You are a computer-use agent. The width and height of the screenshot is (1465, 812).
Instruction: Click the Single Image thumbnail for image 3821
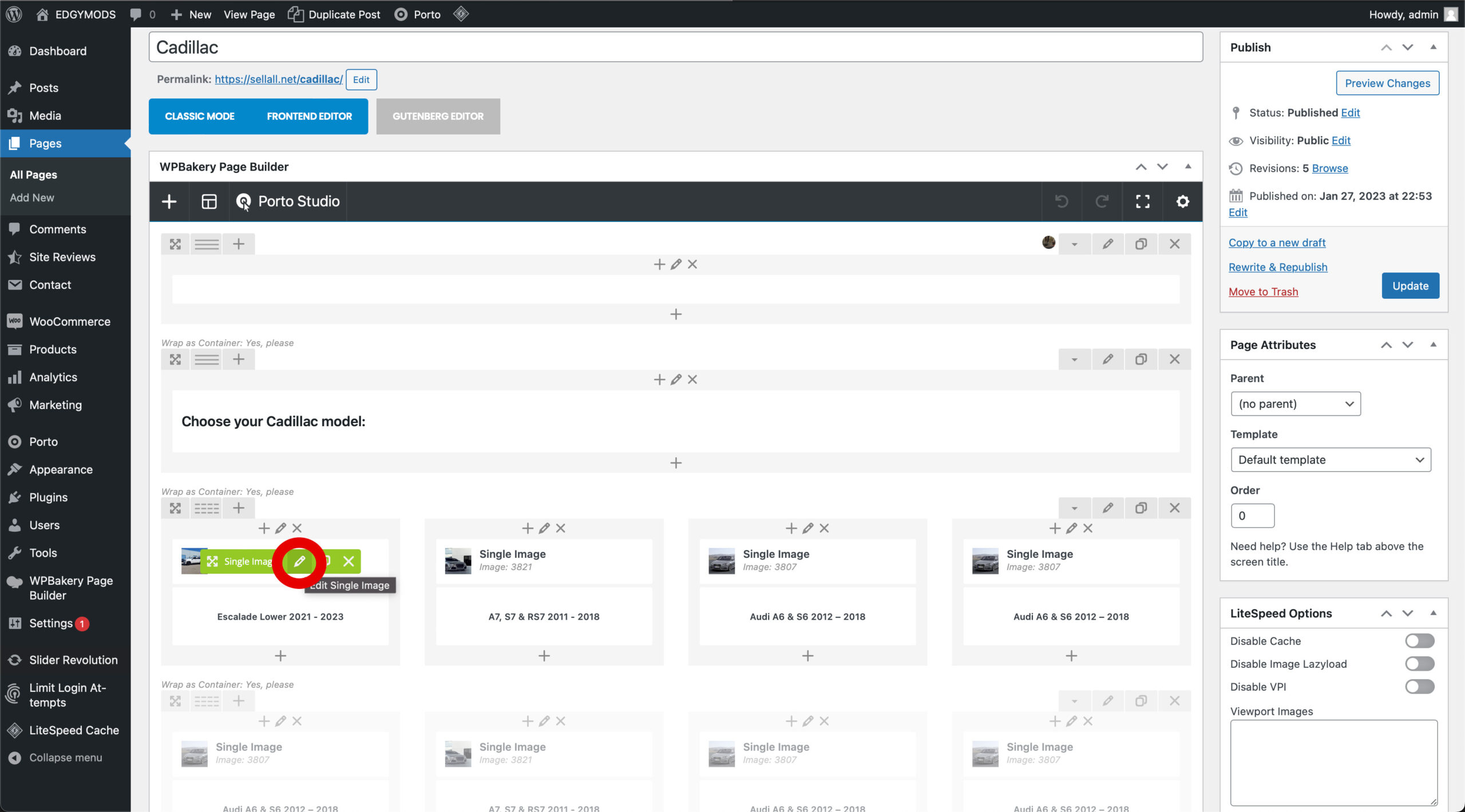458,561
